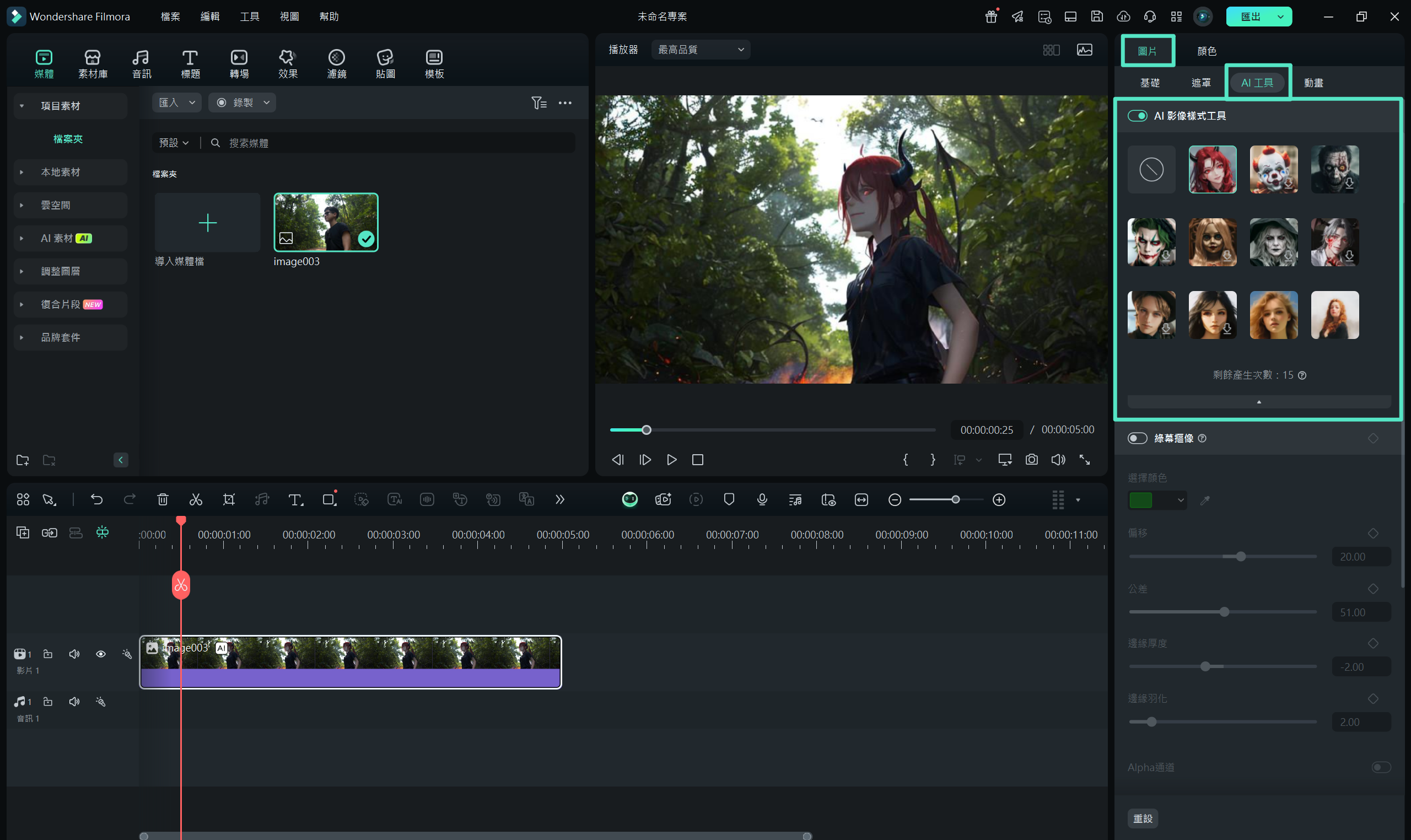Open the 匯入 import dropdown

point(176,103)
